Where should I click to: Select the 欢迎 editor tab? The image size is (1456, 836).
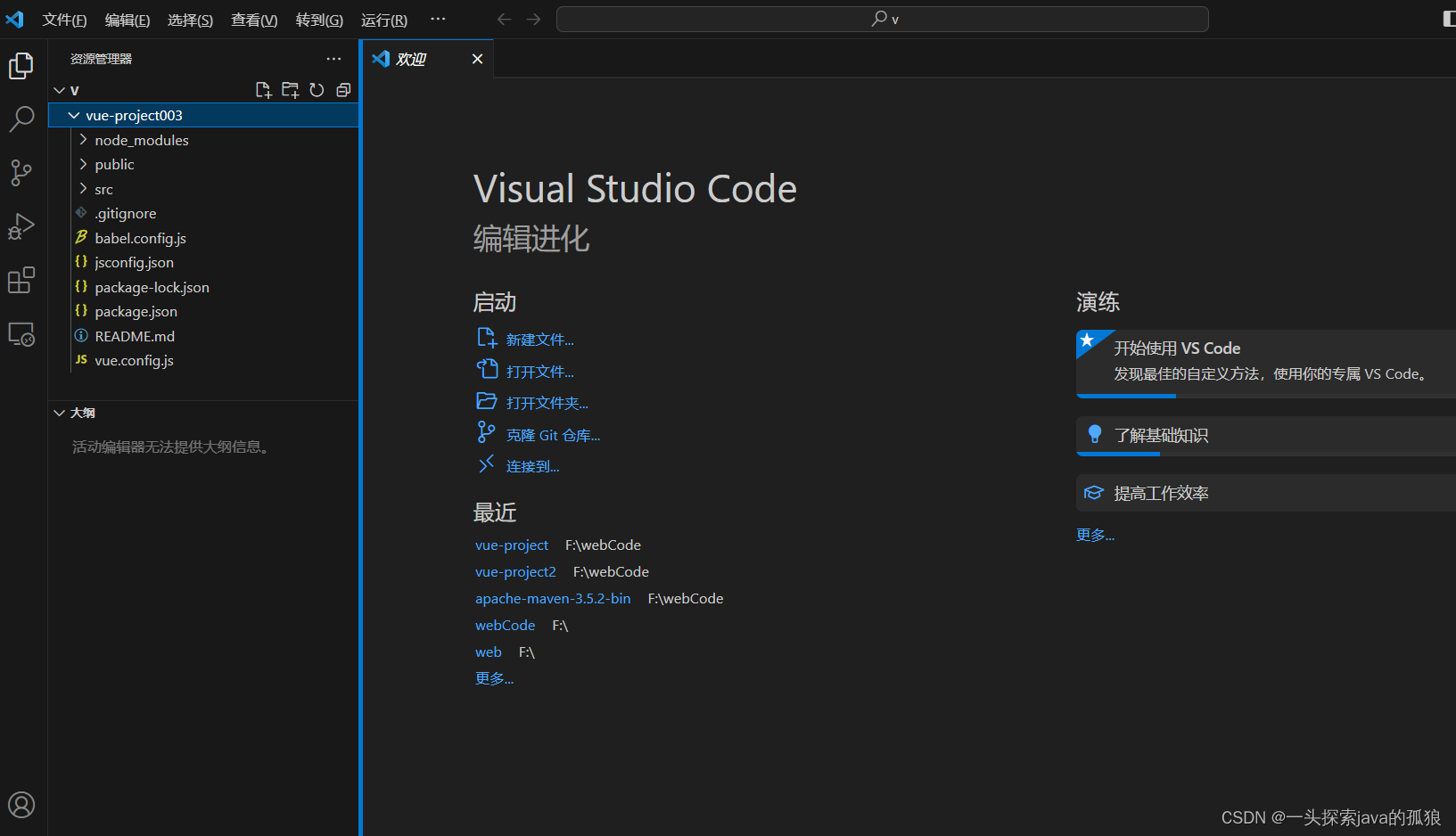pos(427,59)
